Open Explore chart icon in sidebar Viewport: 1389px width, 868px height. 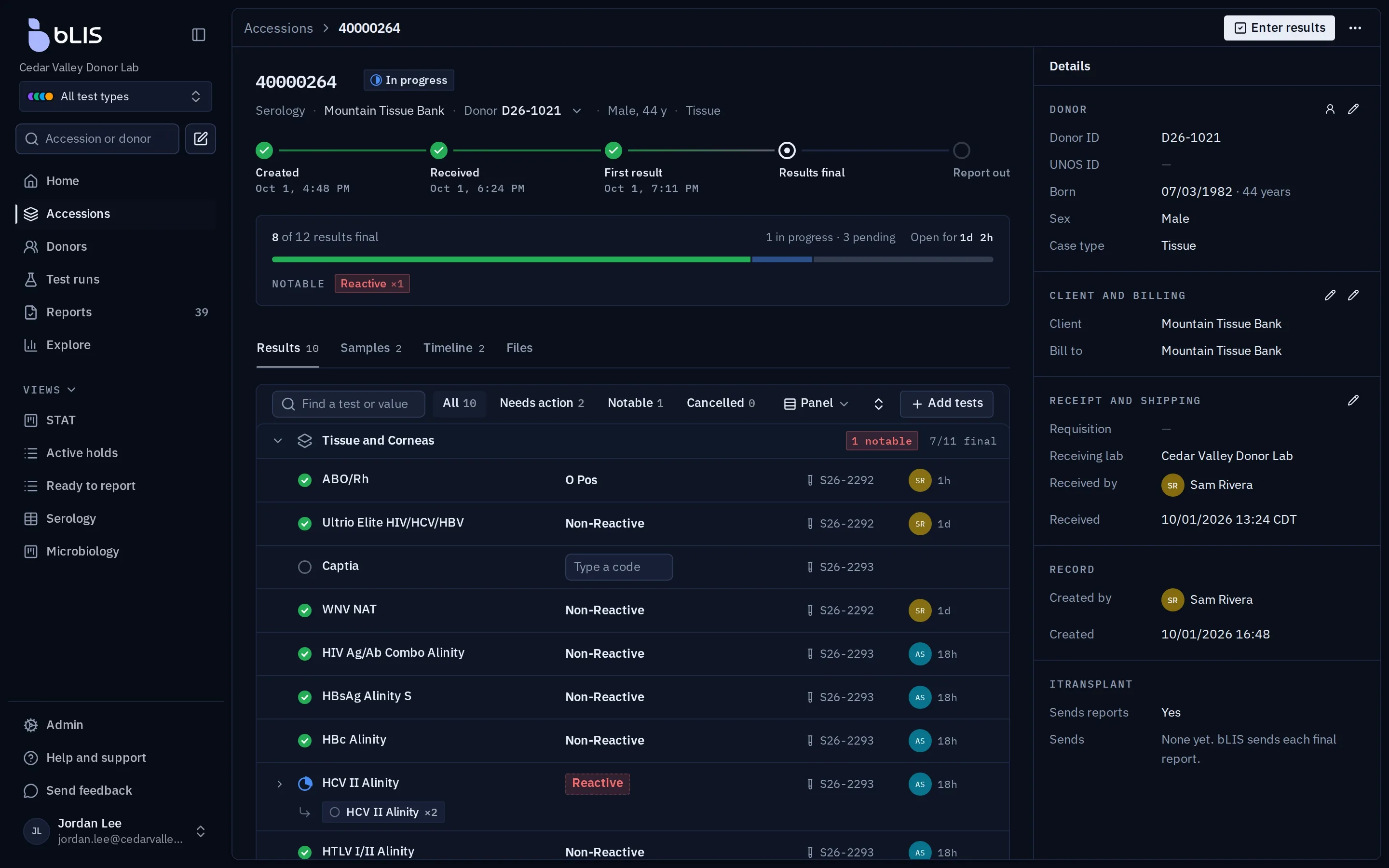[31, 344]
